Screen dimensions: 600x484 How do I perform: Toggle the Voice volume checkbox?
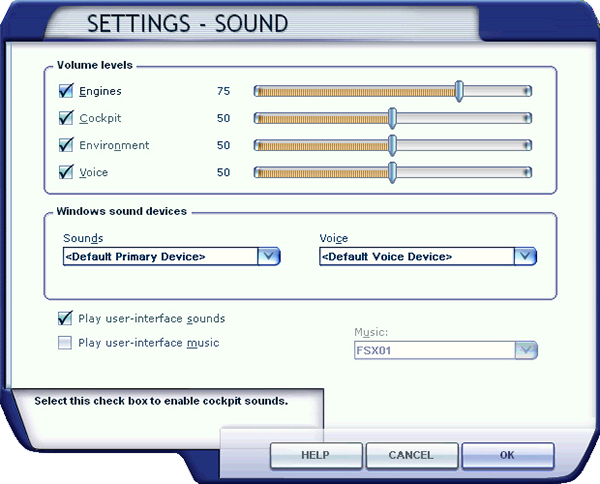(66, 172)
